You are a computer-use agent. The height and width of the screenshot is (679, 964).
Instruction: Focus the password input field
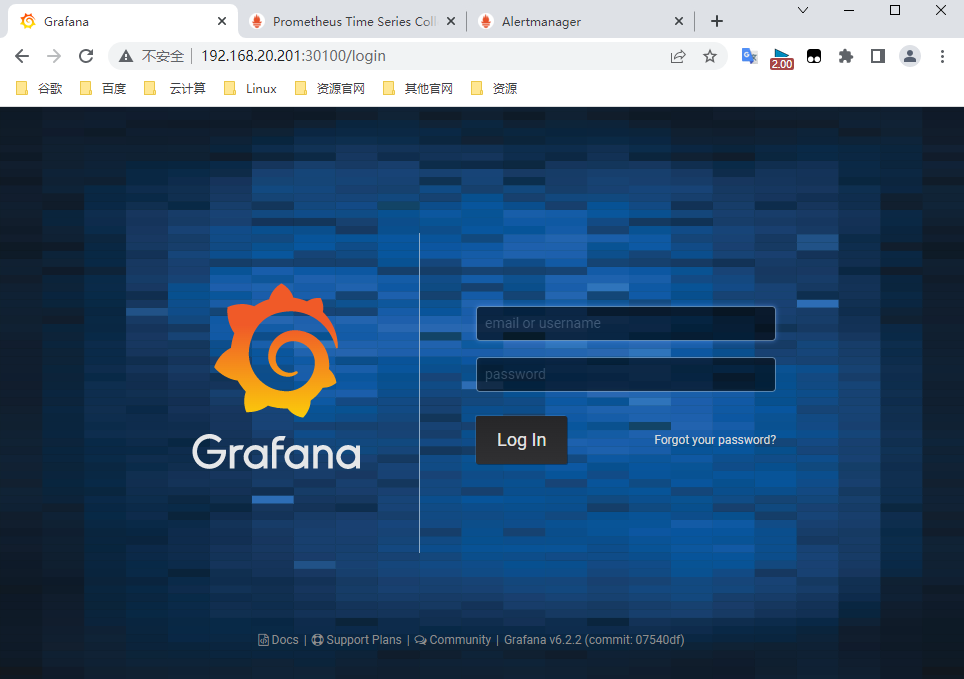click(x=625, y=374)
